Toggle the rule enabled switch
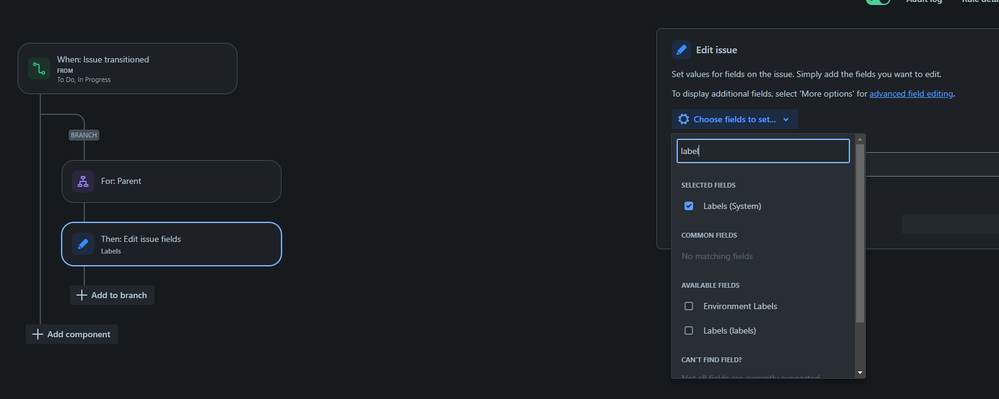This screenshot has width=999, height=399. pyautogui.click(x=878, y=2)
